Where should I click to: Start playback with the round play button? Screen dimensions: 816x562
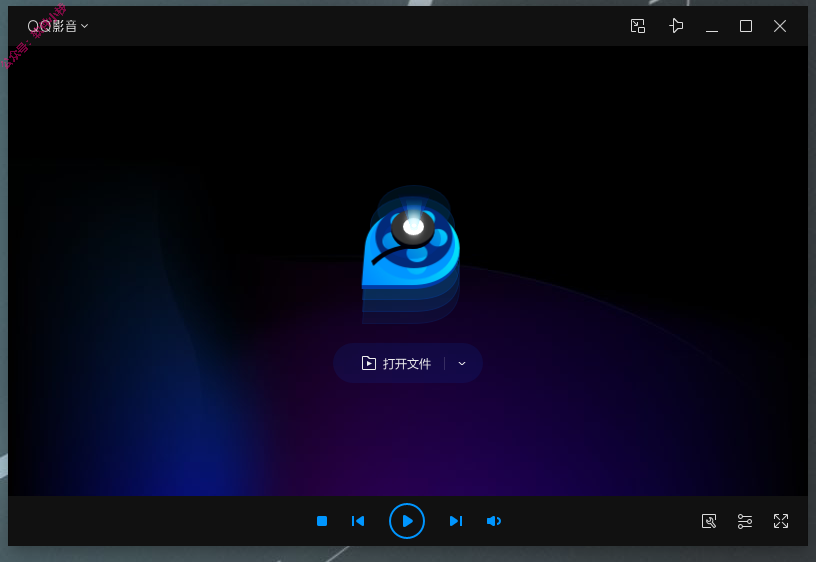pos(406,521)
